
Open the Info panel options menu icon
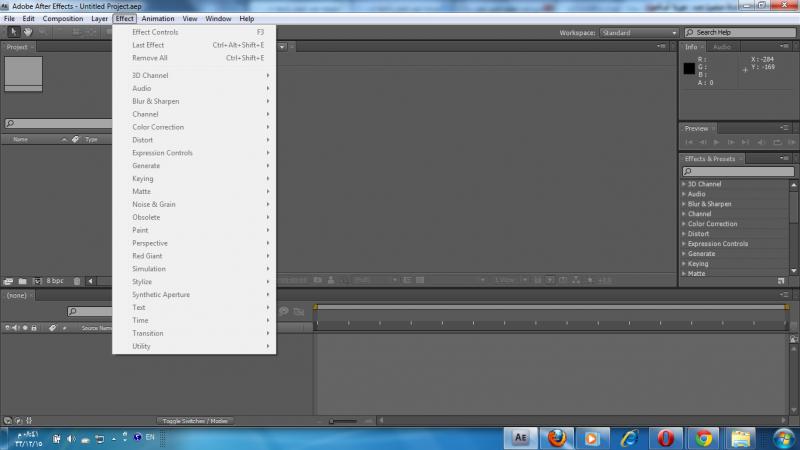click(784, 46)
